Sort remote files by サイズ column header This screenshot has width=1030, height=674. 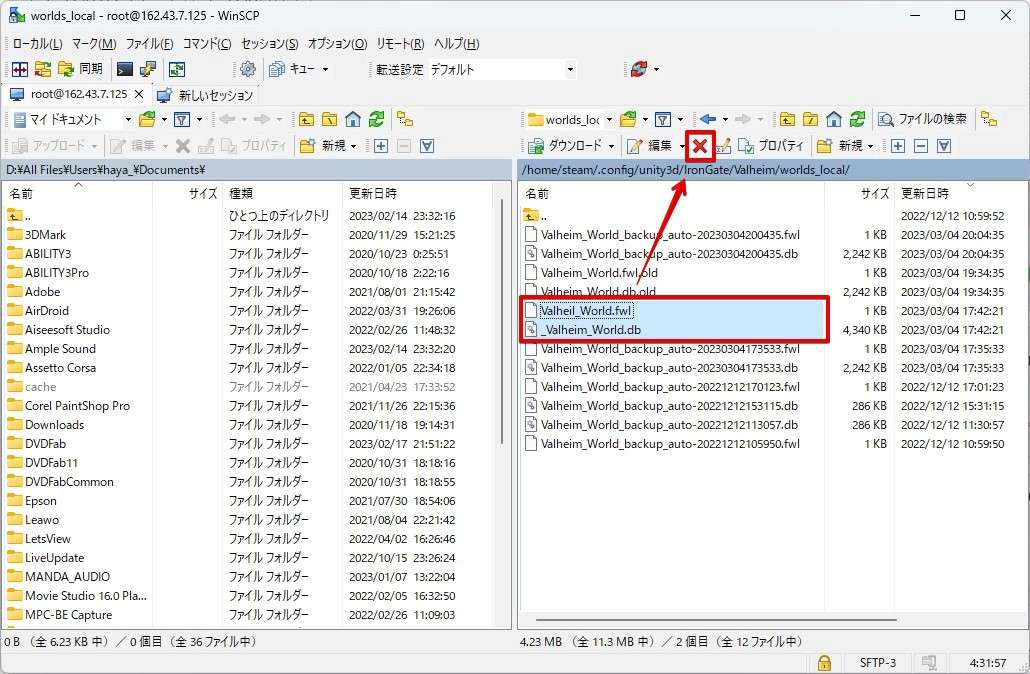click(859, 193)
